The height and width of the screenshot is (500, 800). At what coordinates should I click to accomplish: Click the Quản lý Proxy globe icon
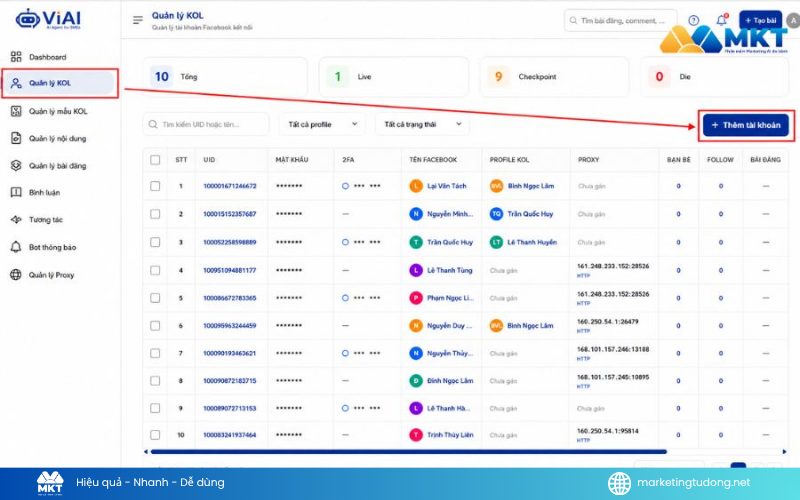click(x=16, y=275)
